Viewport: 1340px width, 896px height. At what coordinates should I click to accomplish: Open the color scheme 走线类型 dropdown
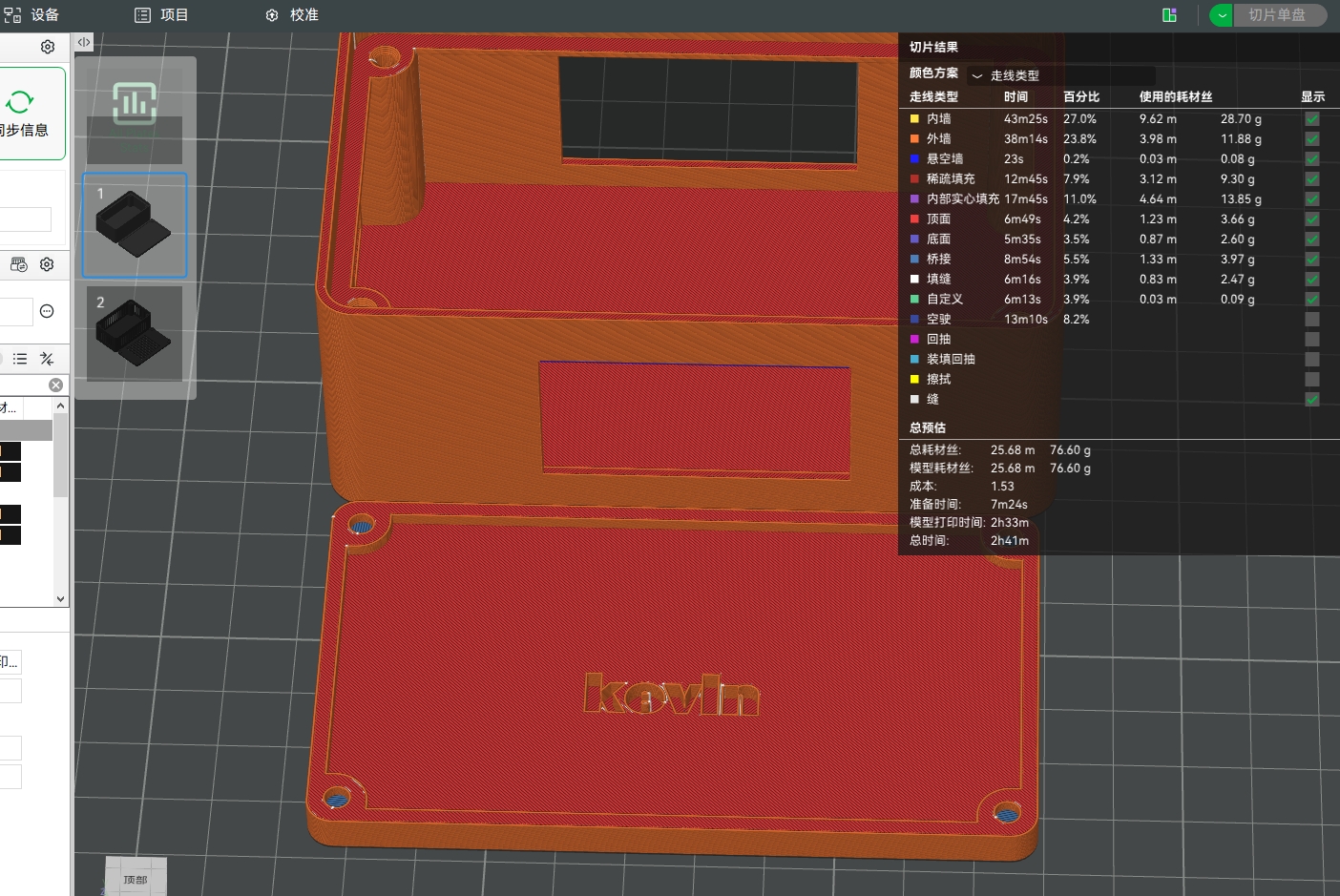coord(1059,75)
